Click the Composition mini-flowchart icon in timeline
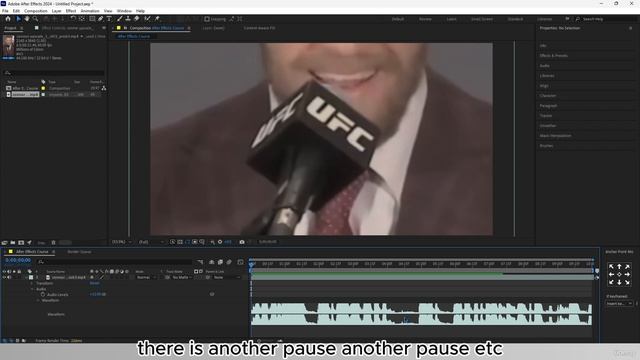This screenshot has height=360, width=640. click(200, 262)
